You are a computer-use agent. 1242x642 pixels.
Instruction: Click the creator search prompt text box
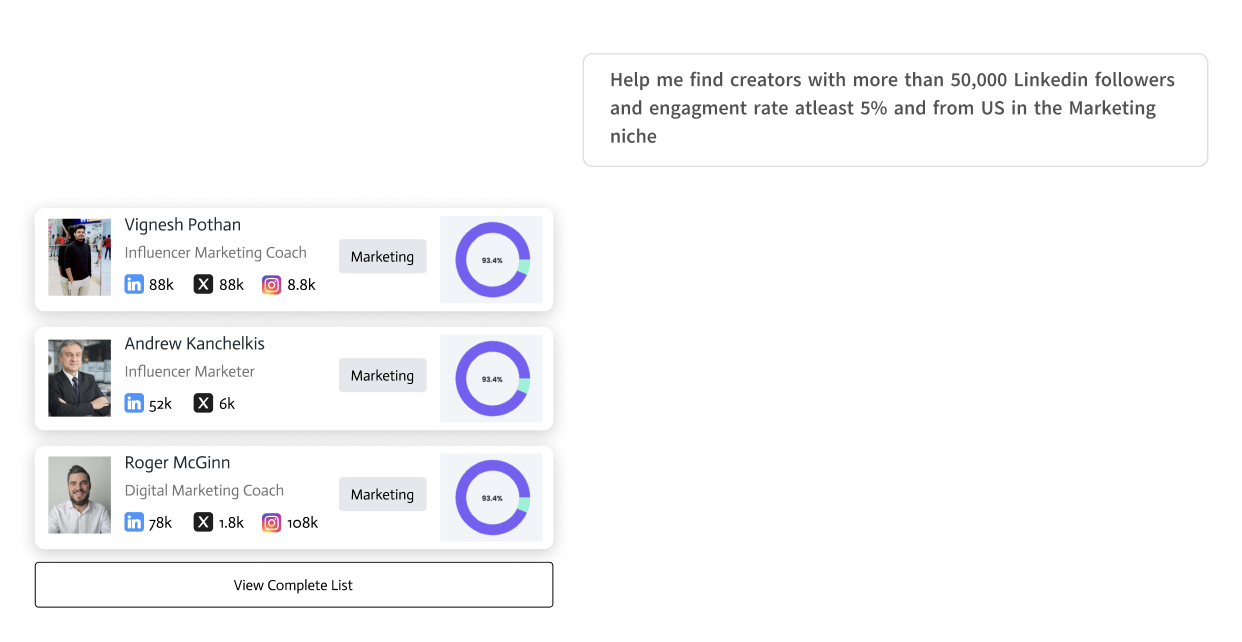click(895, 110)
